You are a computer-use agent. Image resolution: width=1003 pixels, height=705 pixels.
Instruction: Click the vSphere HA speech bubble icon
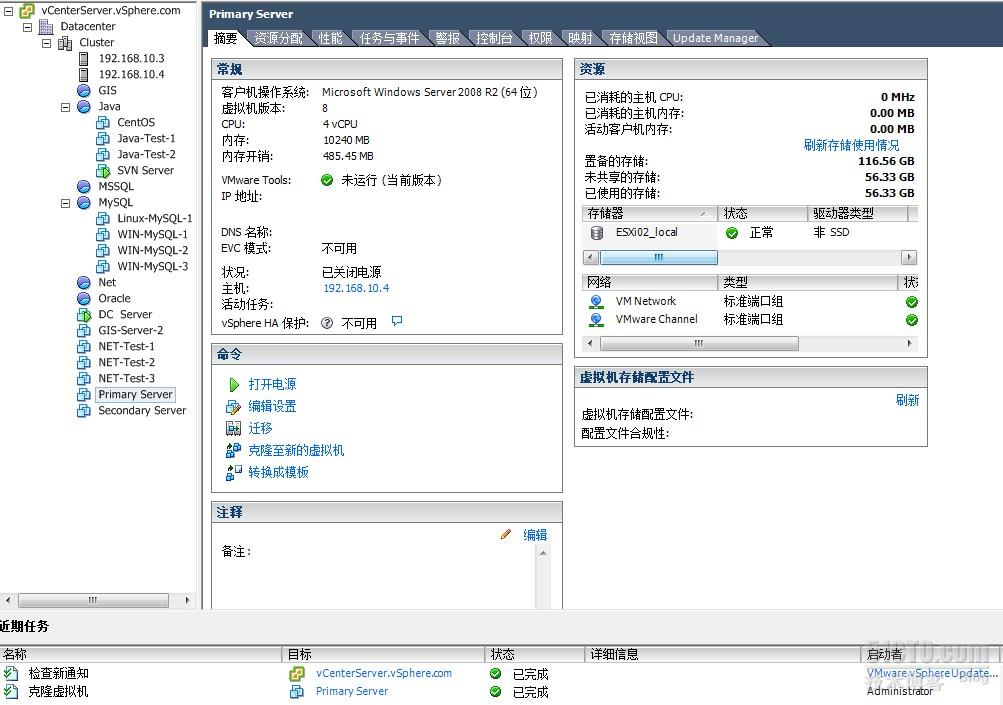click(x=397, y=321)
